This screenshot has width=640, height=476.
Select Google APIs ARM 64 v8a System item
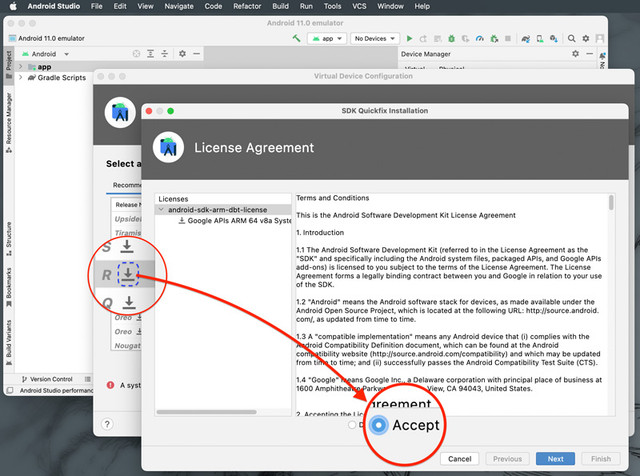(x=235, y=220)
